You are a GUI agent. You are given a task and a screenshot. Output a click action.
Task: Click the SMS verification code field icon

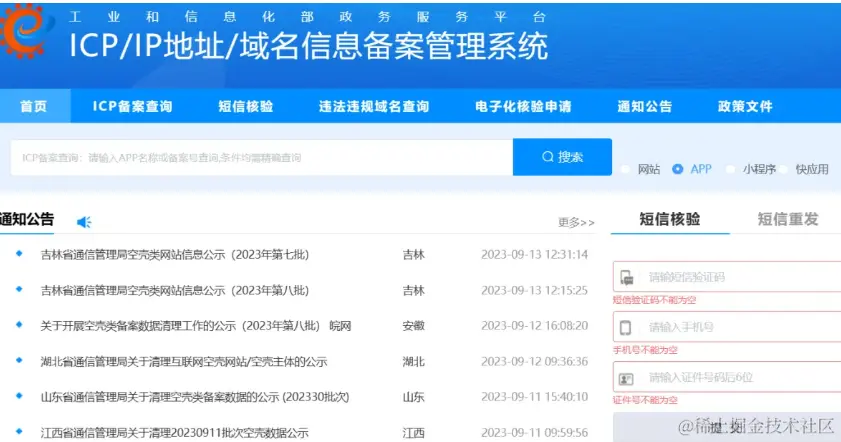[626, 277]
